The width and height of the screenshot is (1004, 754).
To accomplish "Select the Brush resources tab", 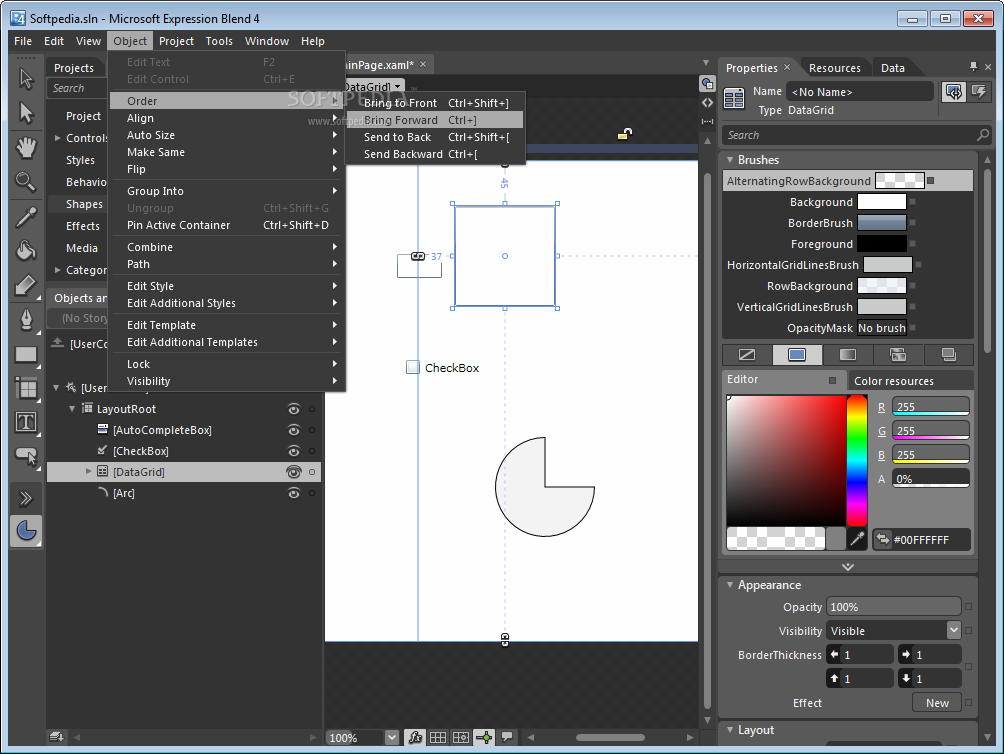I will click(948, 355).
